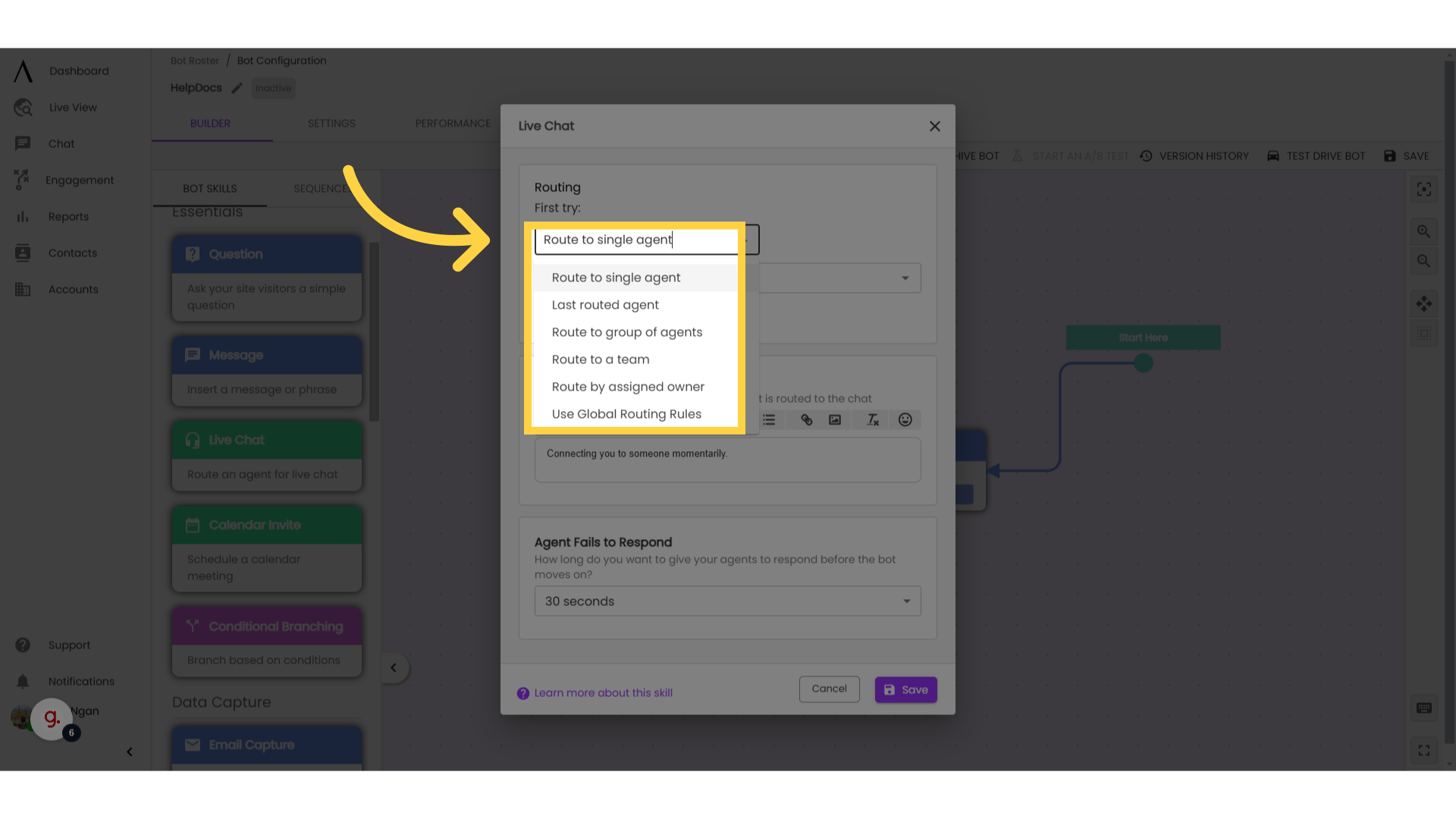Click the link icon in message toolbar
The width and height of the screenshot is (1456, 819).
806,419
